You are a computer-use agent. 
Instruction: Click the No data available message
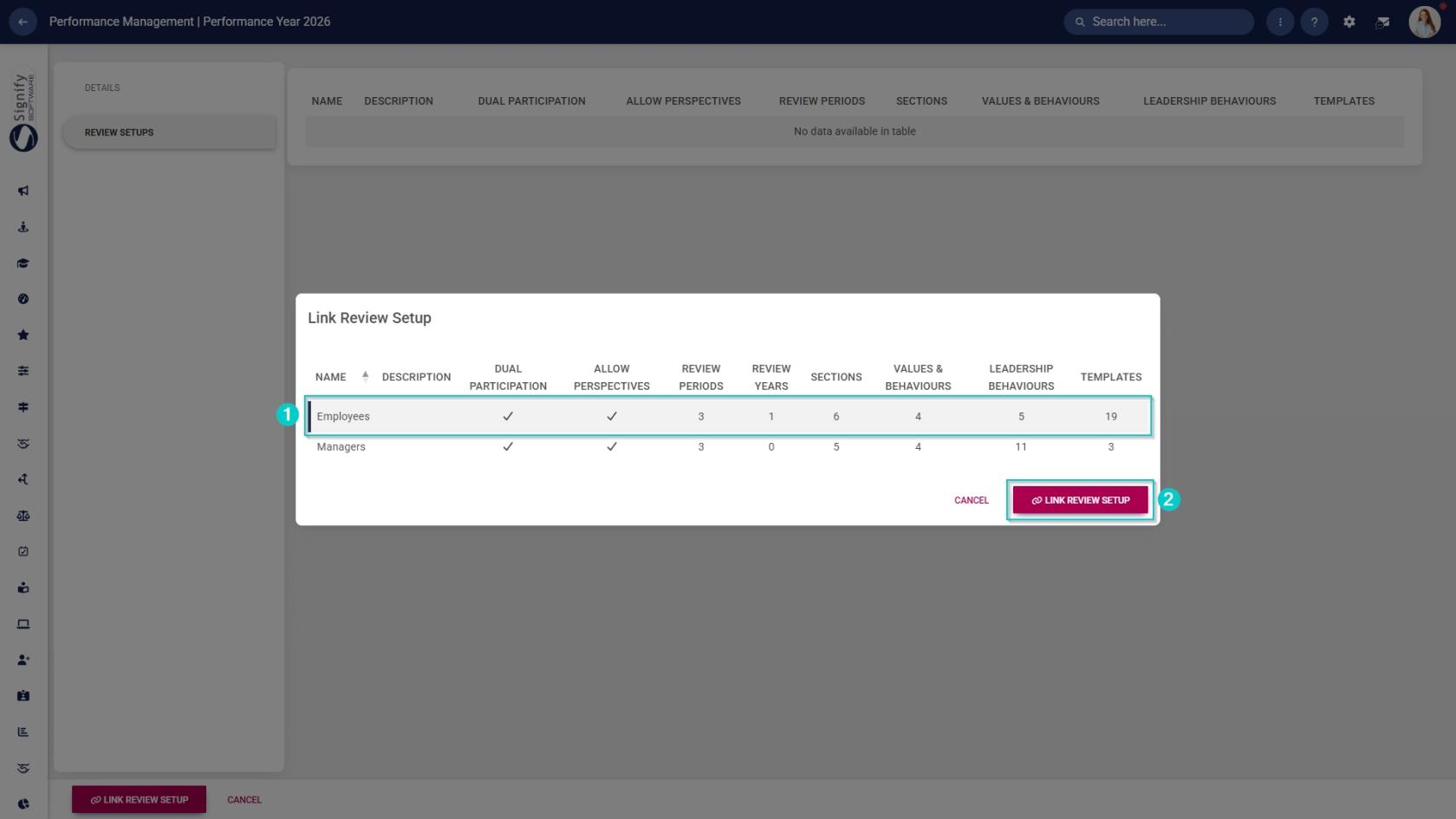[855, 132]
